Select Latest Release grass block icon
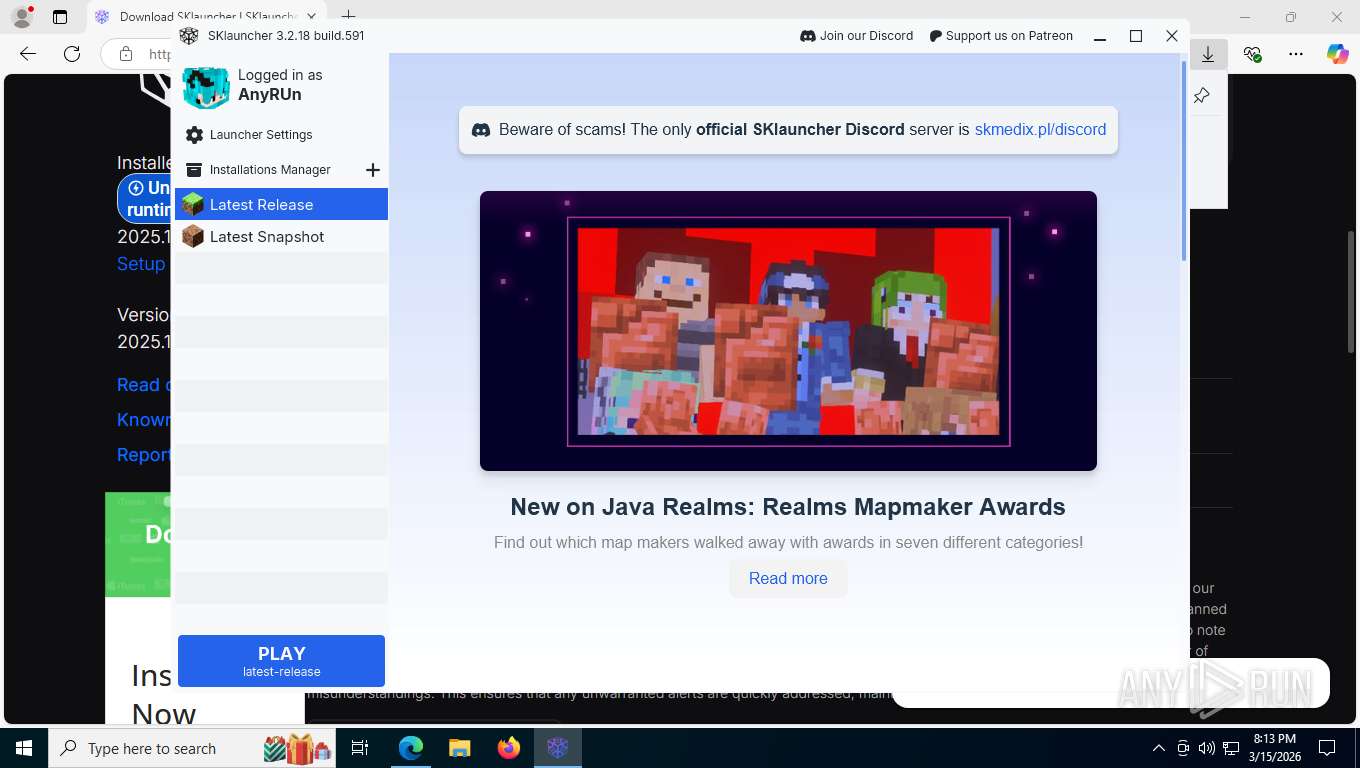The height and width of the screenshot is (768, 1360). (193, 204)
